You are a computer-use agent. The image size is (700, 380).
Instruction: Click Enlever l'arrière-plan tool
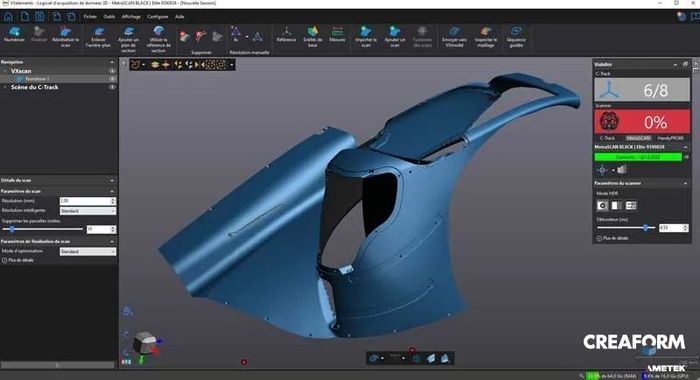coord(98,36)
